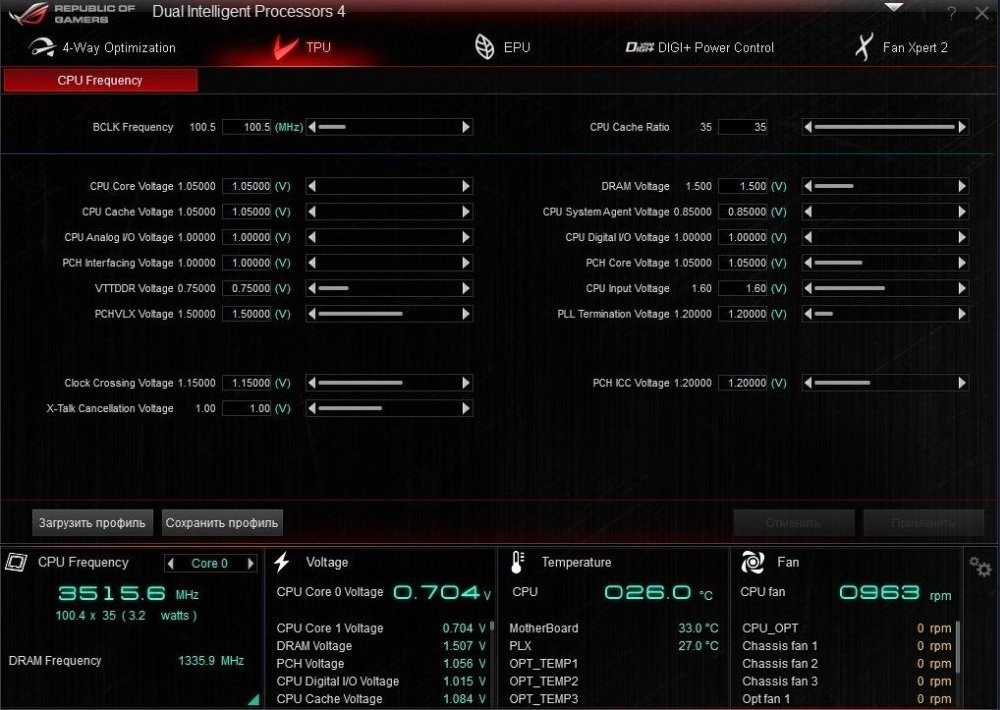Decrease BCLK Frequency with left arrow
1000x710 pixels.
pyautogui.click(x=312, y=127)
